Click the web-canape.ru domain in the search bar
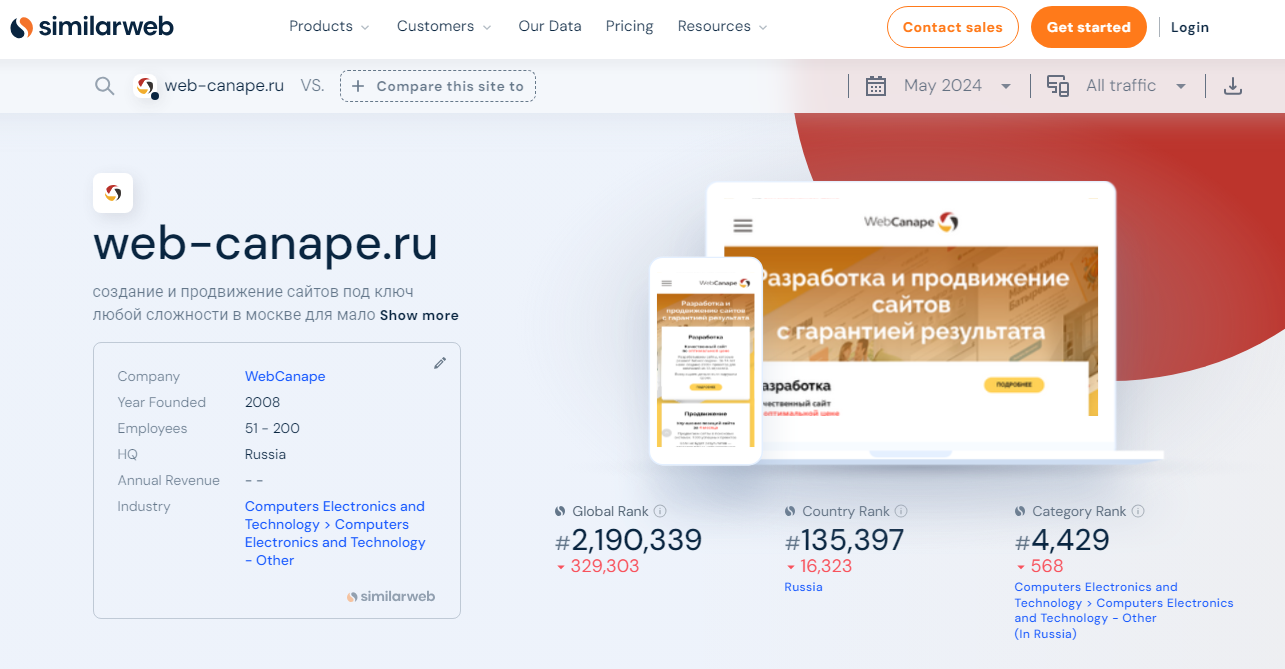The width and height of the screenshot is (1285, 669). pos(224,86)
